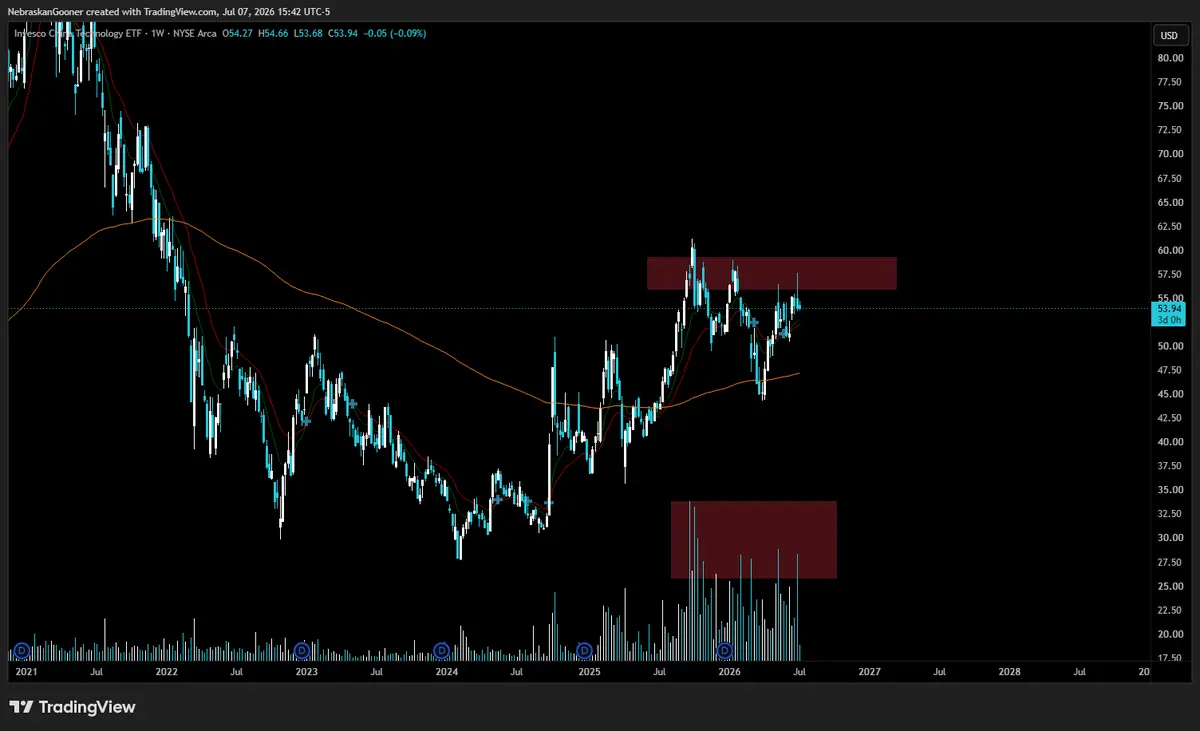Image resolution: width=1200 pixels, height=731 pixels.
Task: Click the 2024 time axis label
Action: point(447,673)
